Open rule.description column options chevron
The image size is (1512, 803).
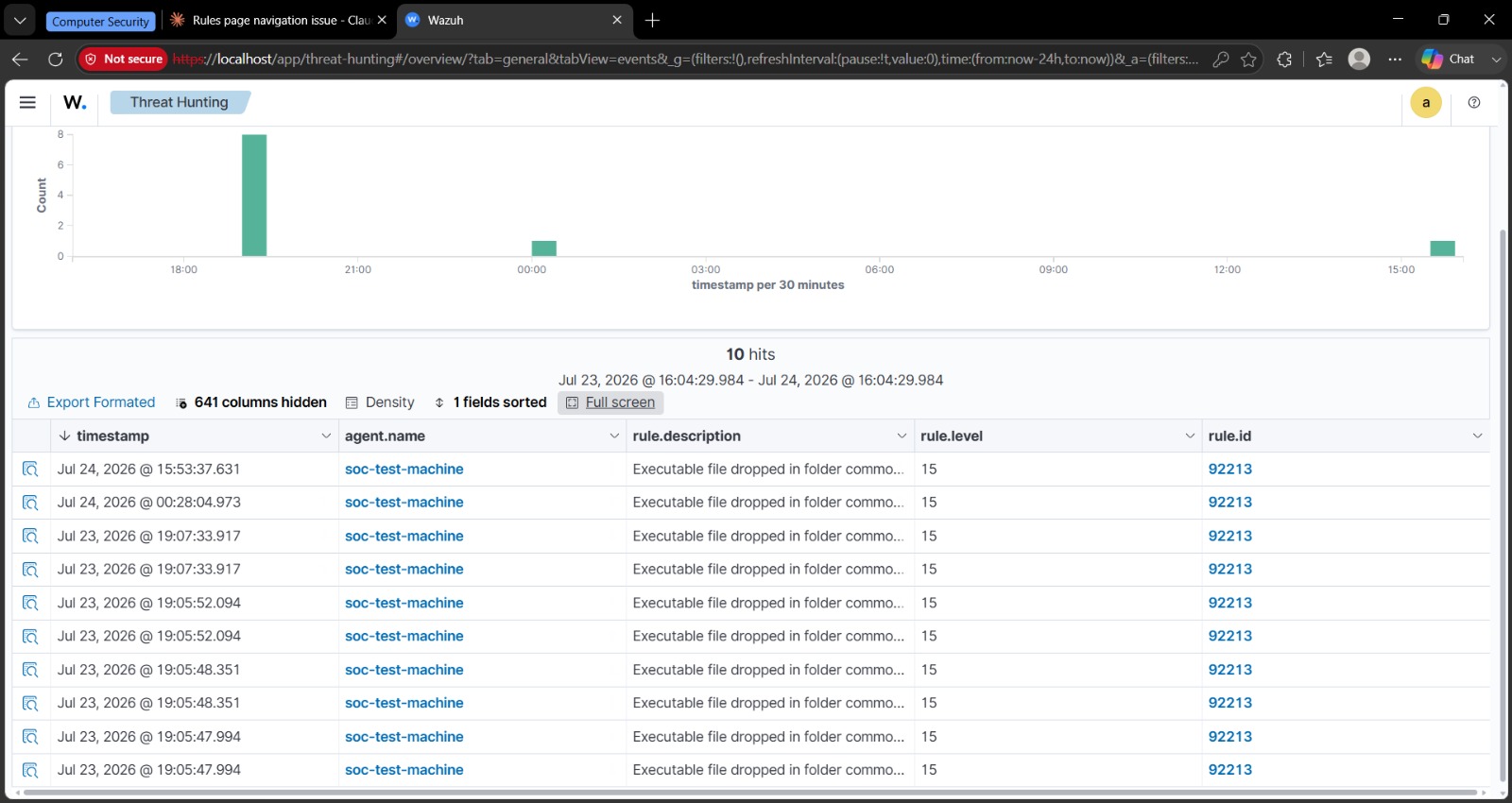(902, 436)
